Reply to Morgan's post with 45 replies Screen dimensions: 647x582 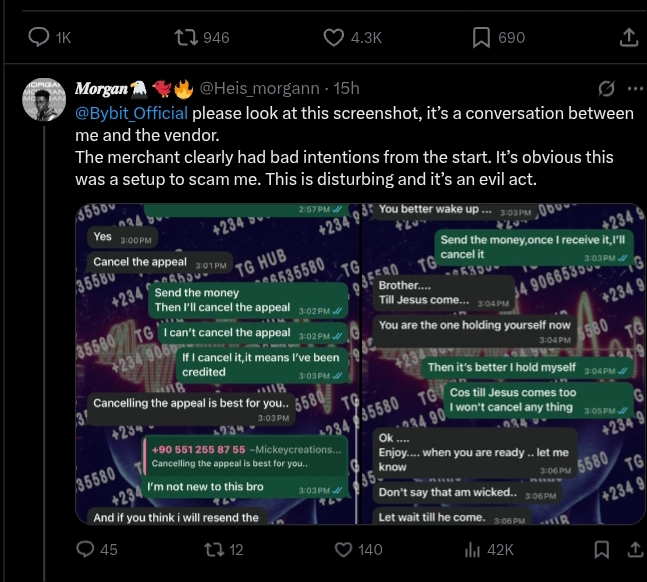85,549
